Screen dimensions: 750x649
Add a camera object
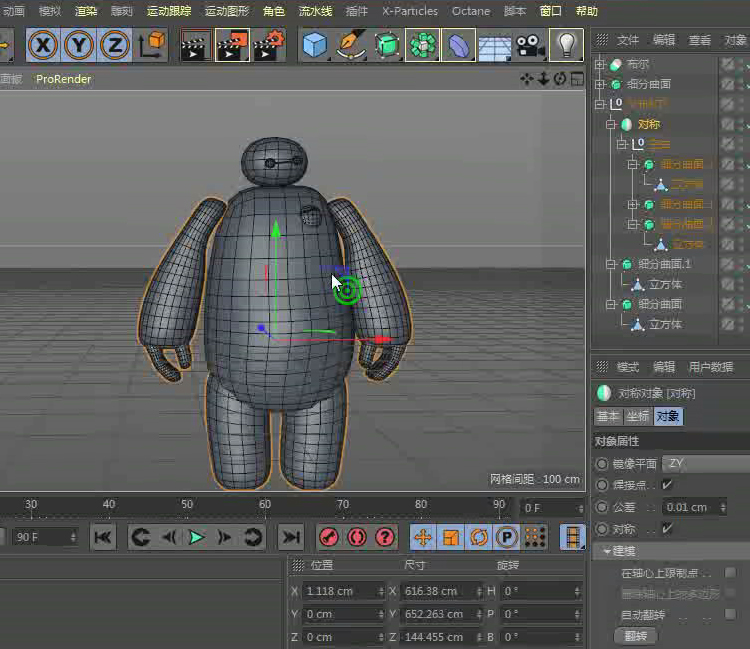tap(530, 46)
